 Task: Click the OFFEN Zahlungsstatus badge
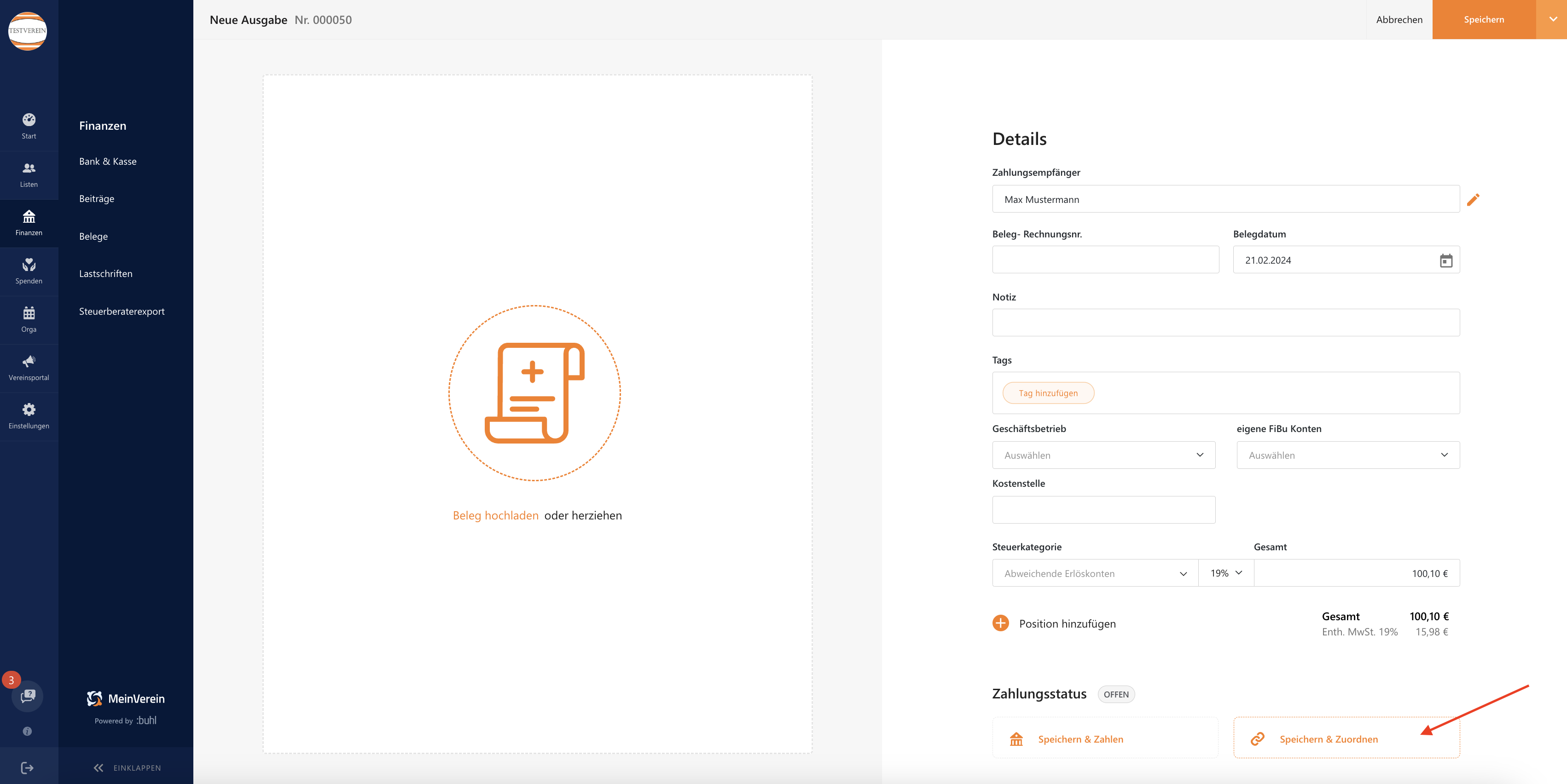1113,693
